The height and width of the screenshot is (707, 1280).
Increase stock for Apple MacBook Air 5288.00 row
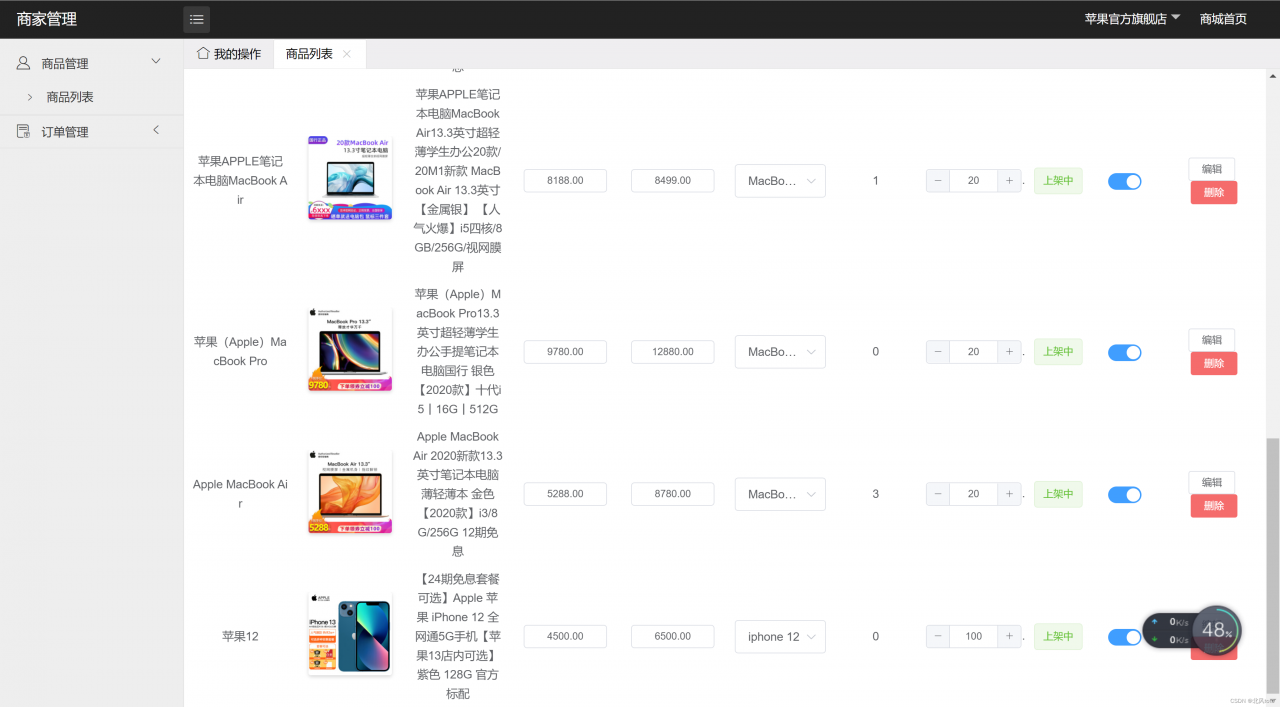point(1010,494)
